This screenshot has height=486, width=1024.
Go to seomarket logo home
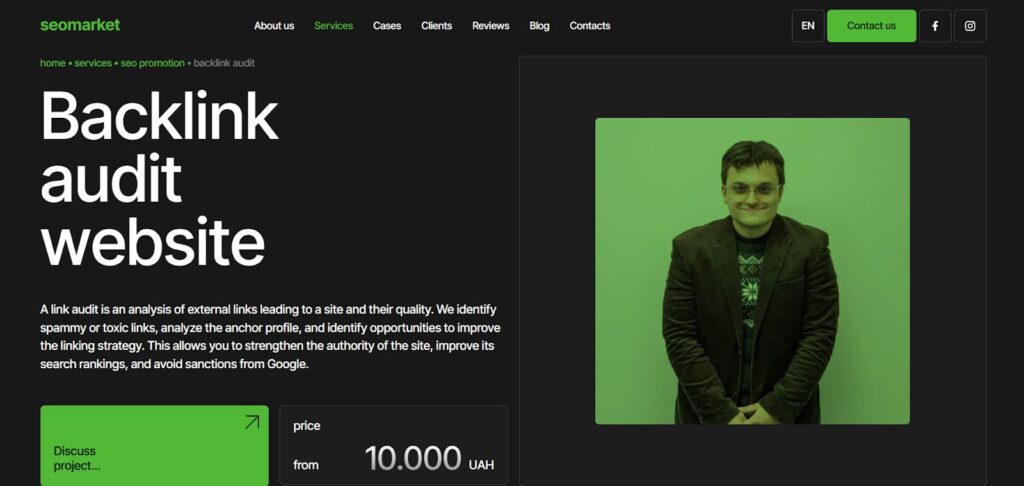coord(80,25)
